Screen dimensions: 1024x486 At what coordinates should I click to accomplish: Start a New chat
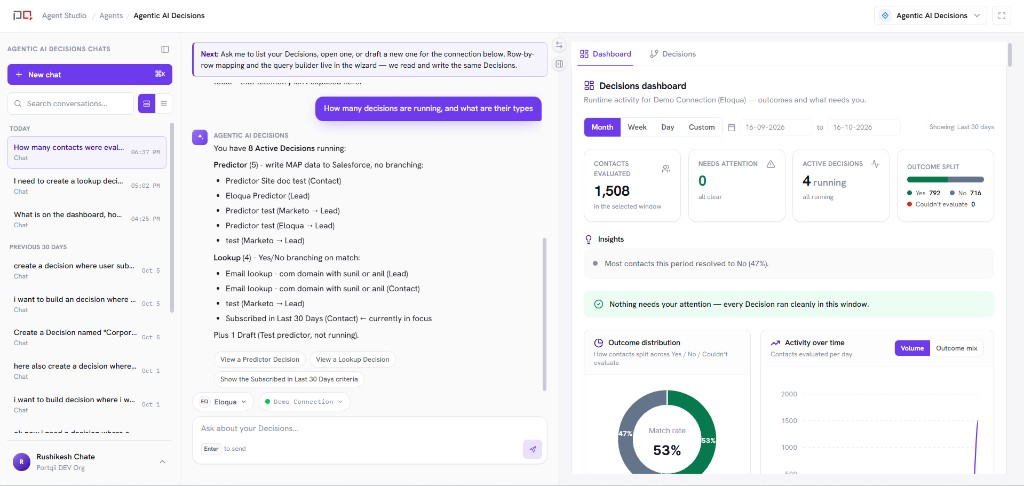[89, 74]
